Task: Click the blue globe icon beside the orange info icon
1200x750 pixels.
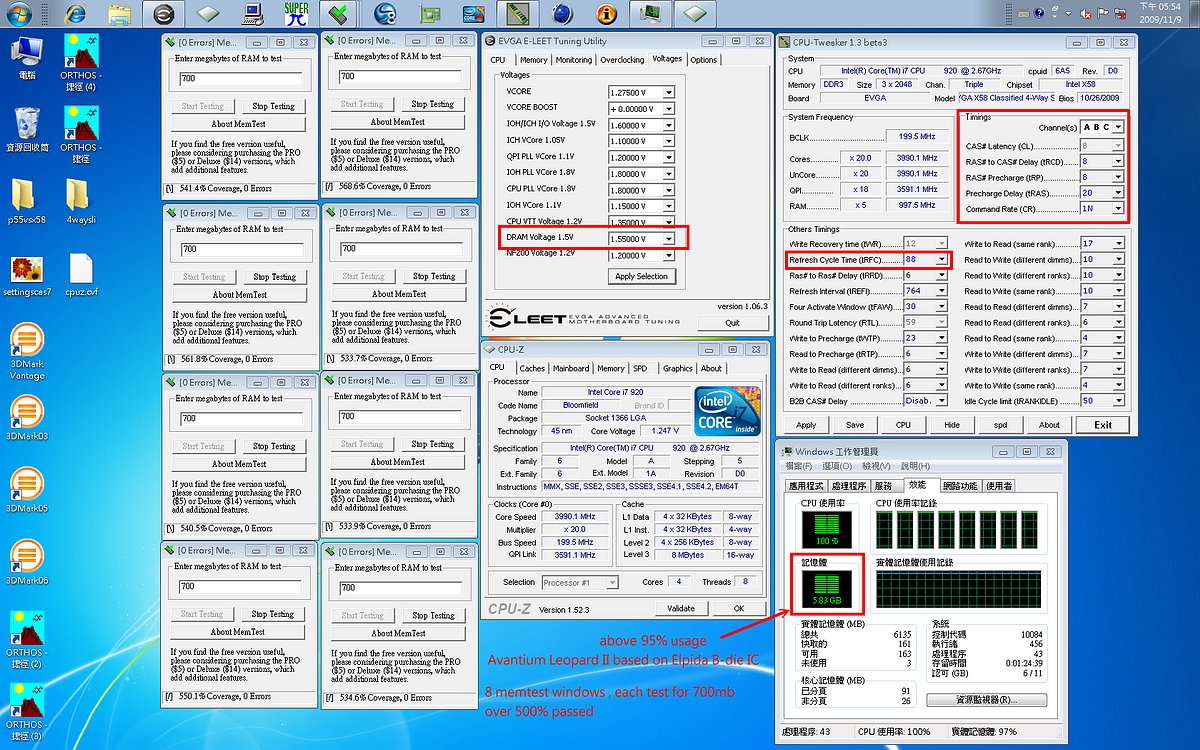Action: coord(562,14)
